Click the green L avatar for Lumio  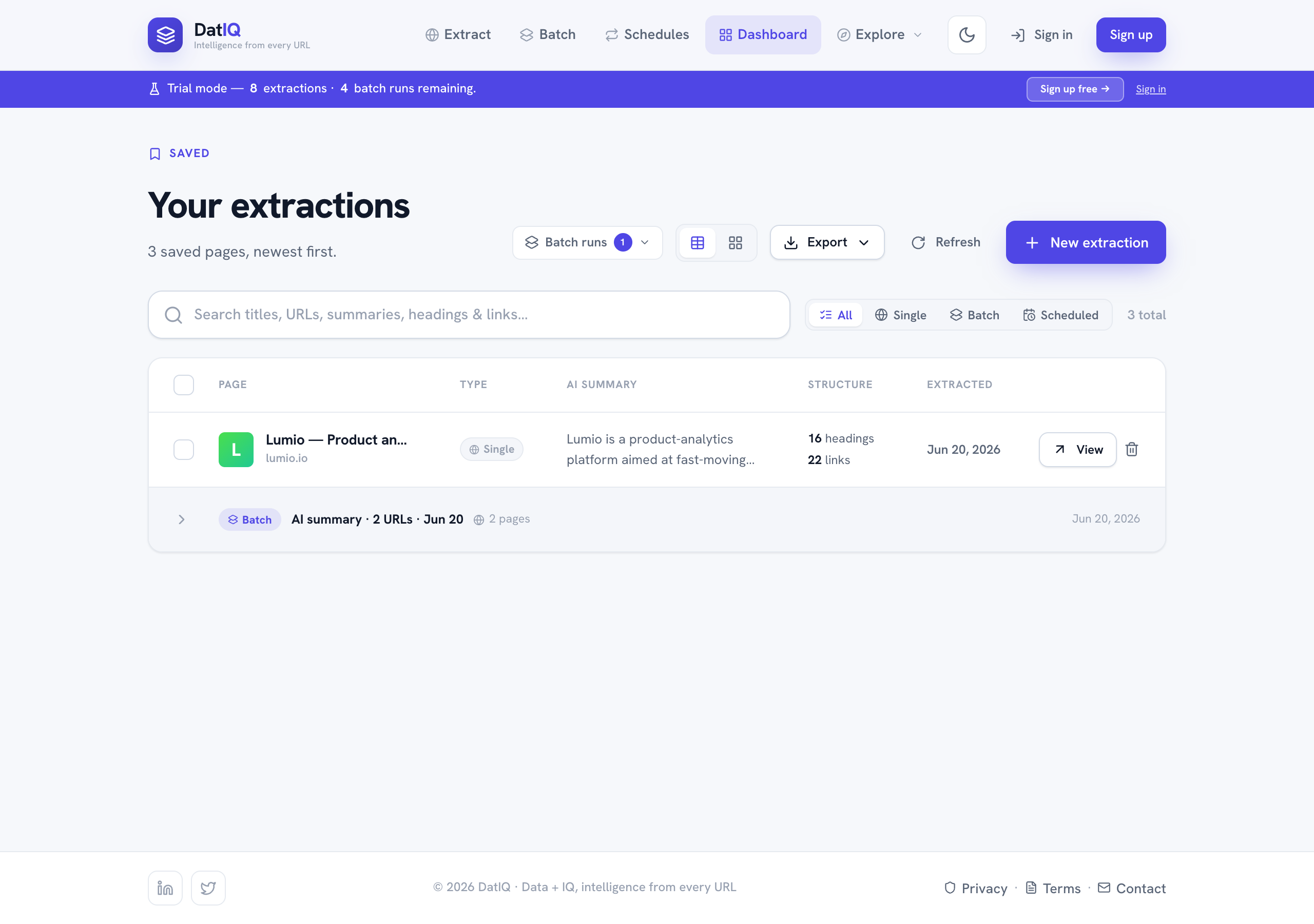click(236, 449)
